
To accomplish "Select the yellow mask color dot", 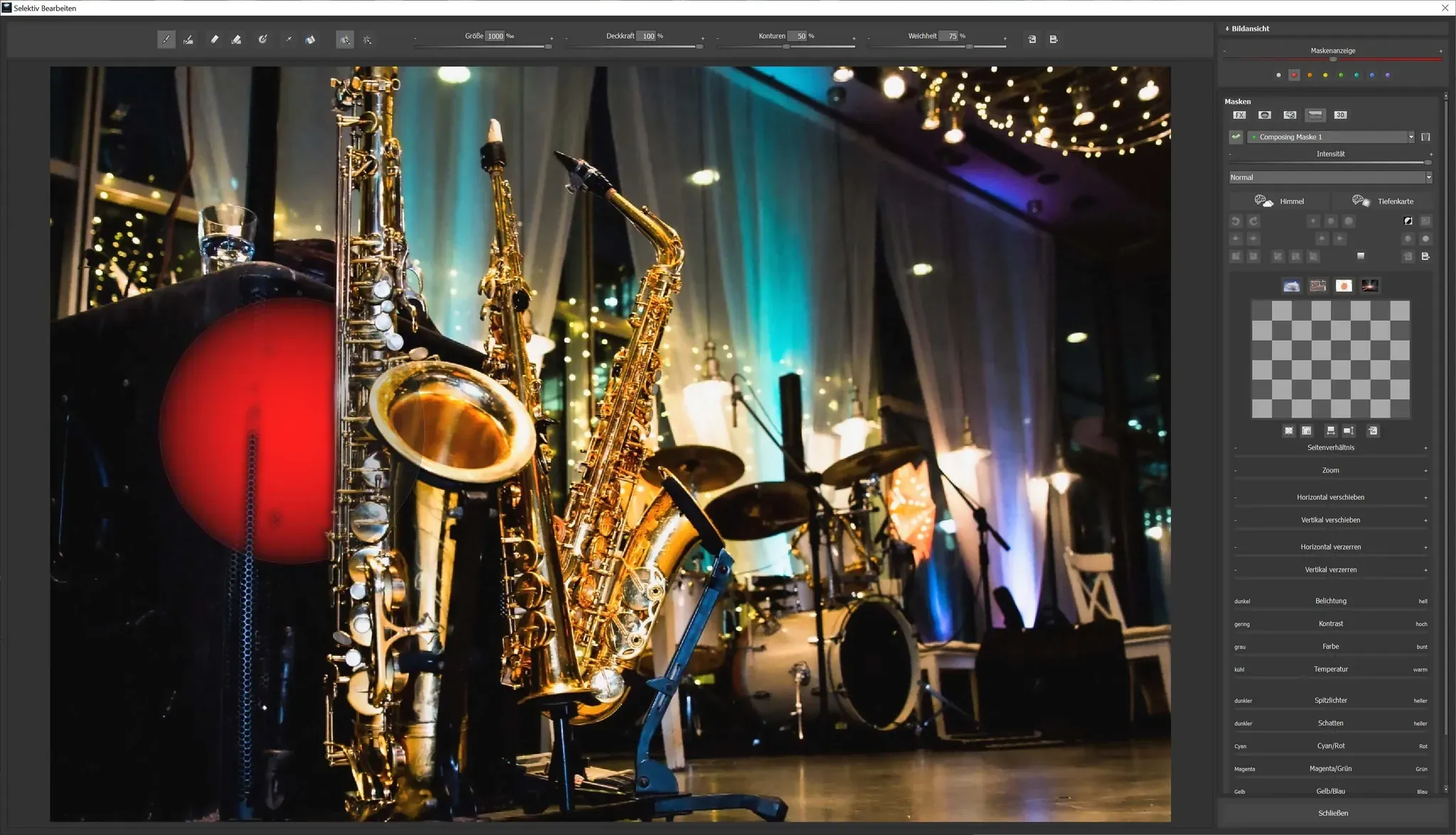I will tap(1325, 75).
